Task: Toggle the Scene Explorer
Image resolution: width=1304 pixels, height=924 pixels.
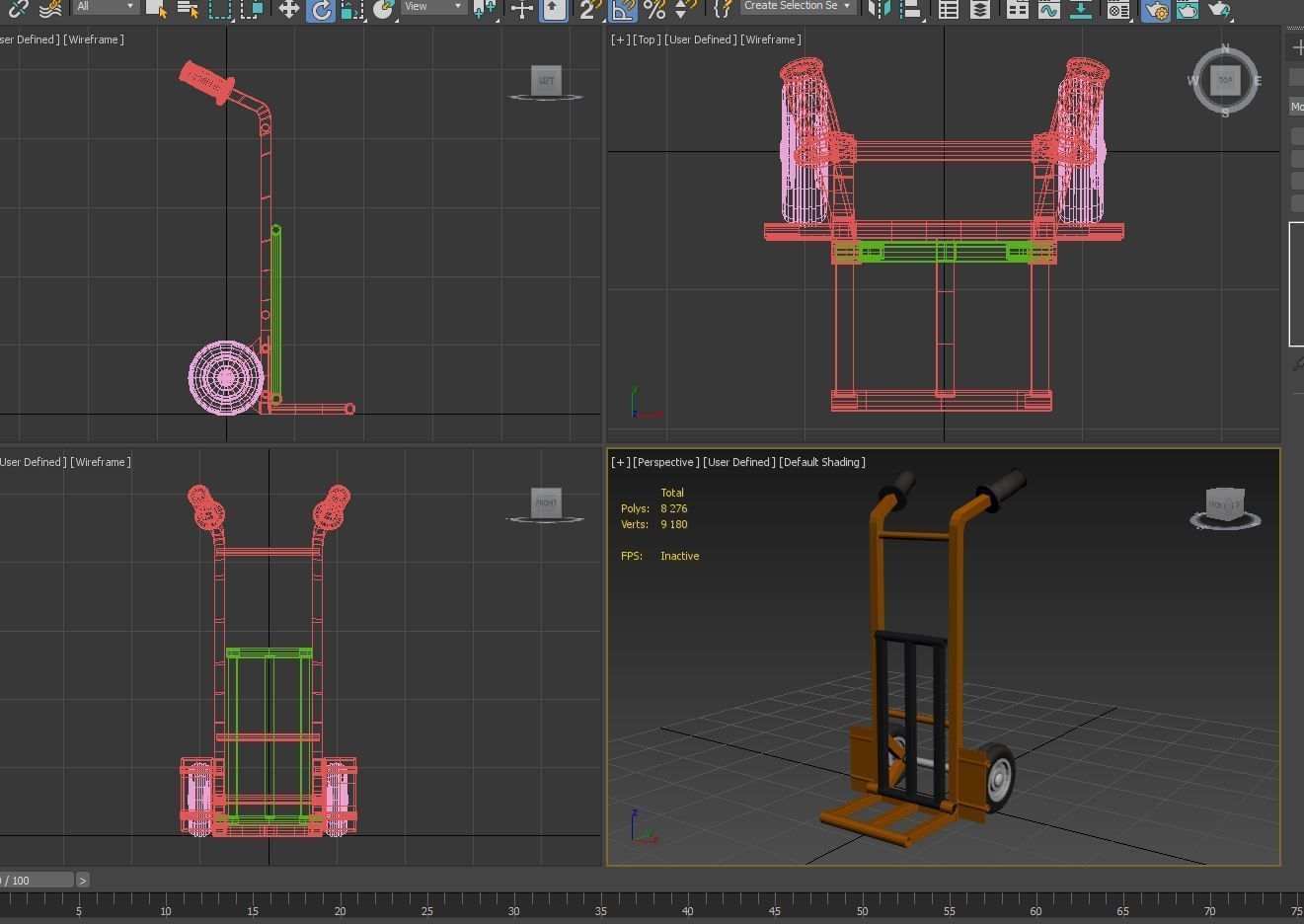Action: 948,9
